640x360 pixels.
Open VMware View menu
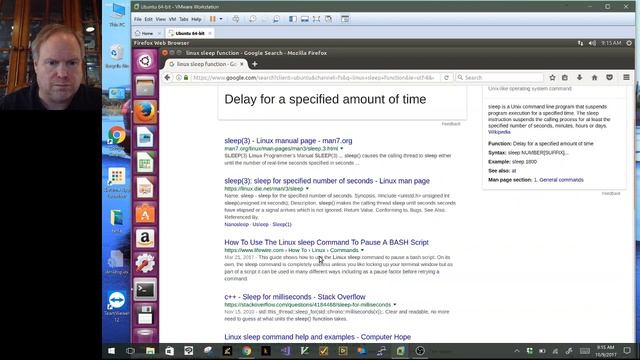[x=160, y=19]
